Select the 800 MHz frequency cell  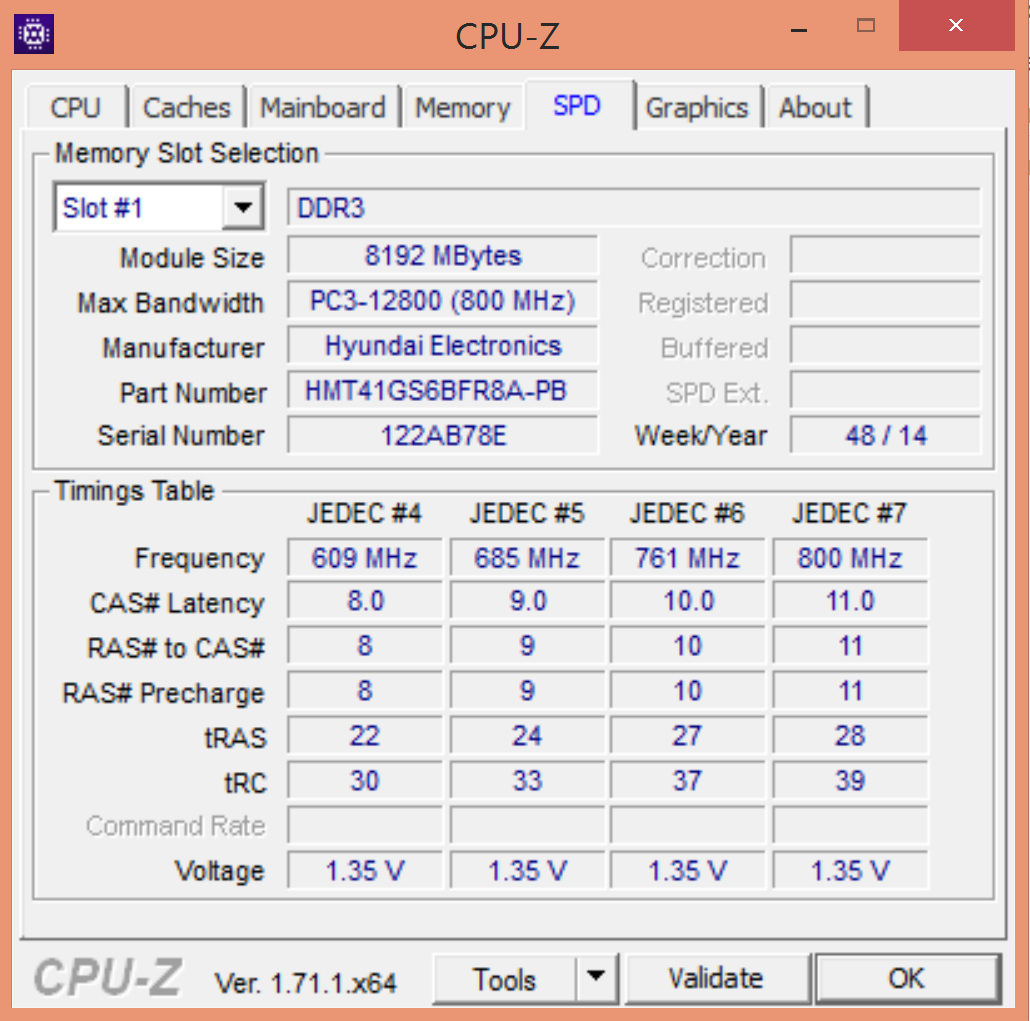click(850, 558)
